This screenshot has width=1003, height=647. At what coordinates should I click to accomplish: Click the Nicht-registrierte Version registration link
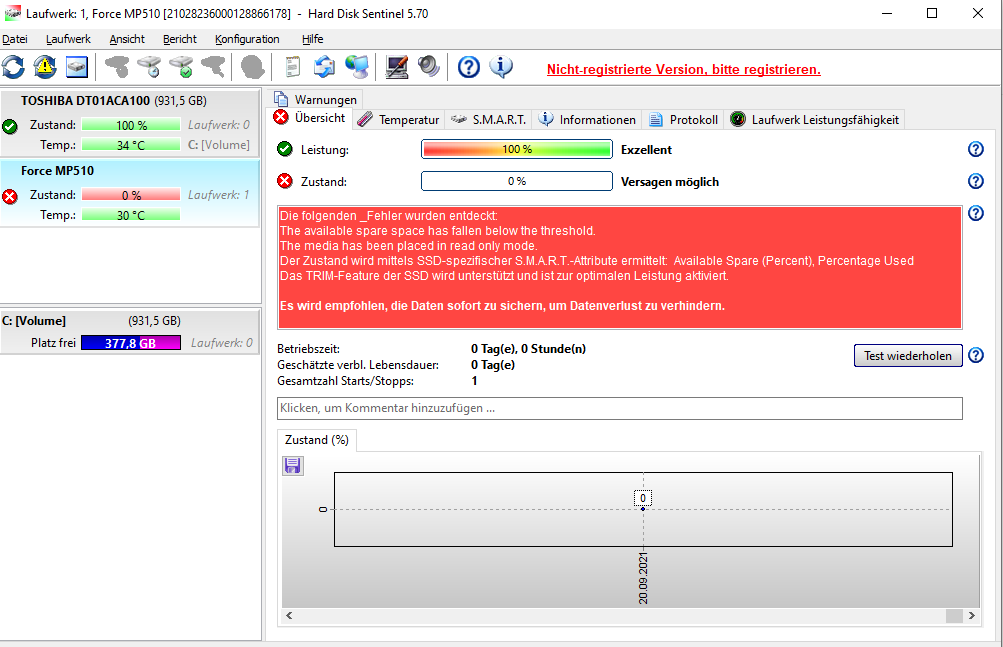tap(683, 69)
